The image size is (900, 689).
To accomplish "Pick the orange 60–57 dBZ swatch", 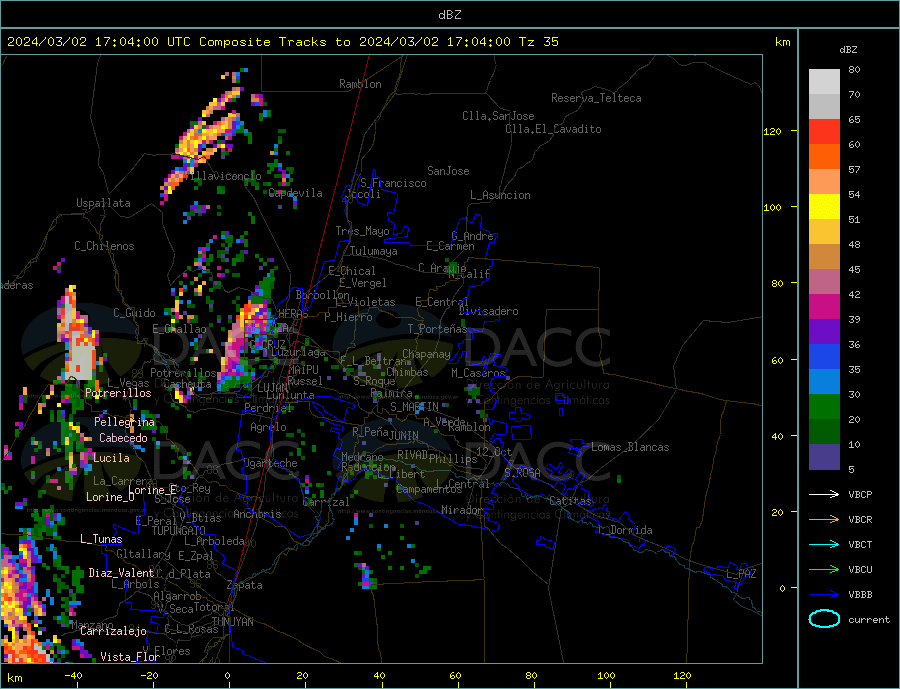I will pos(824,157).
